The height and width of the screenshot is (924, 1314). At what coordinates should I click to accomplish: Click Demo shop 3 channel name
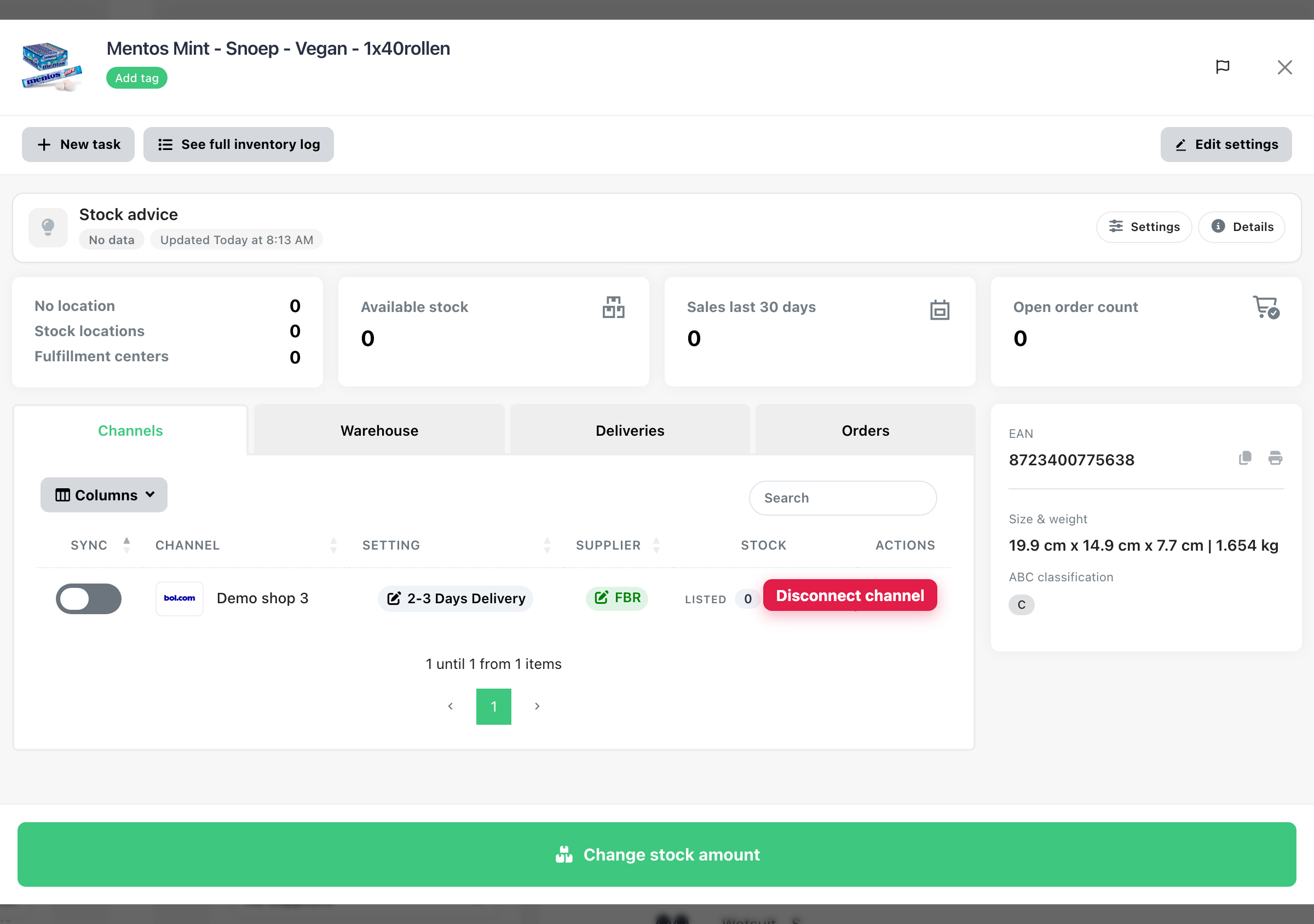tap(263, 598)
